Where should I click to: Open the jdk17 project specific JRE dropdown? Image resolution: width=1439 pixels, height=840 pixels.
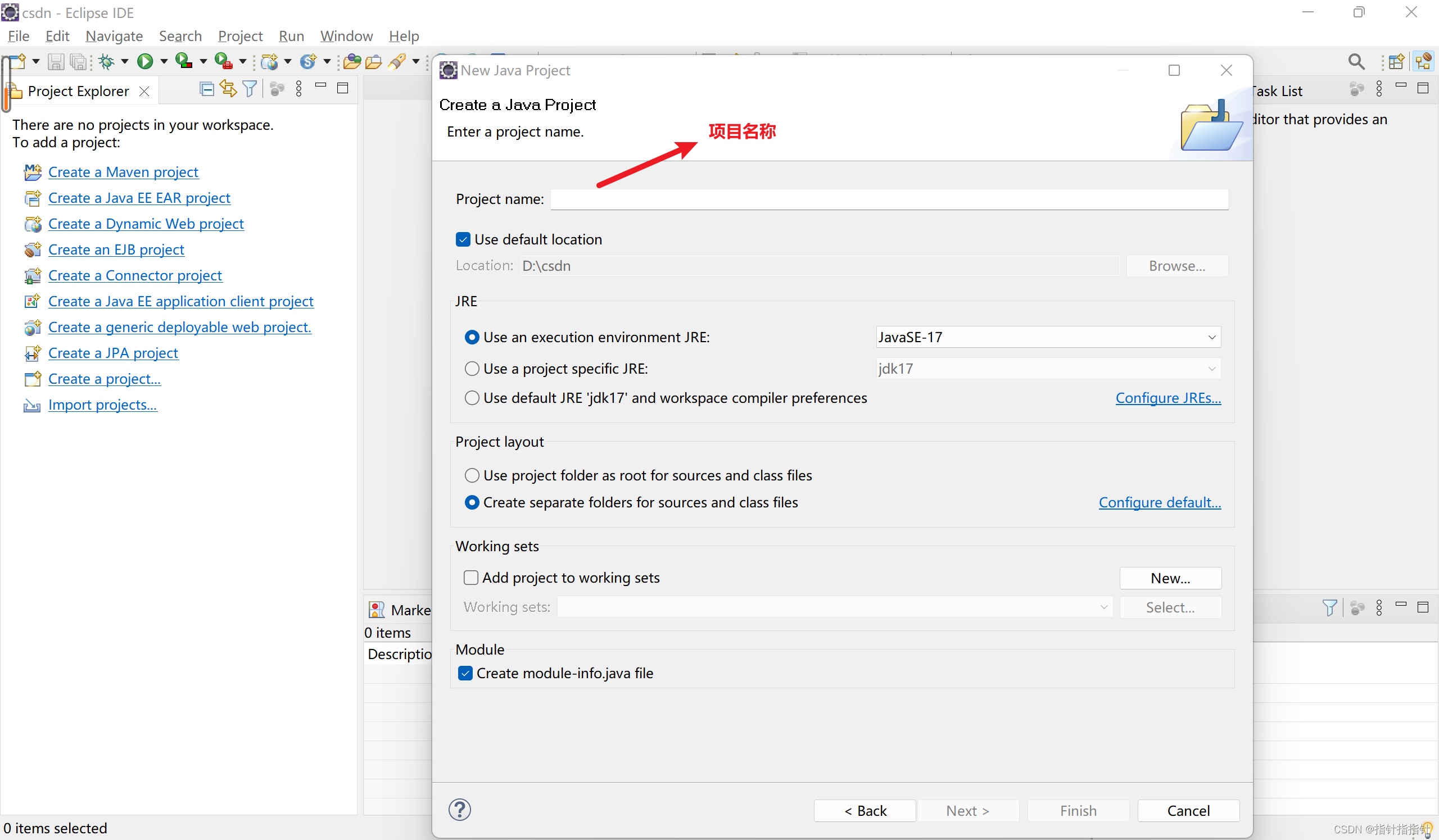click(x=1048, y=369)
